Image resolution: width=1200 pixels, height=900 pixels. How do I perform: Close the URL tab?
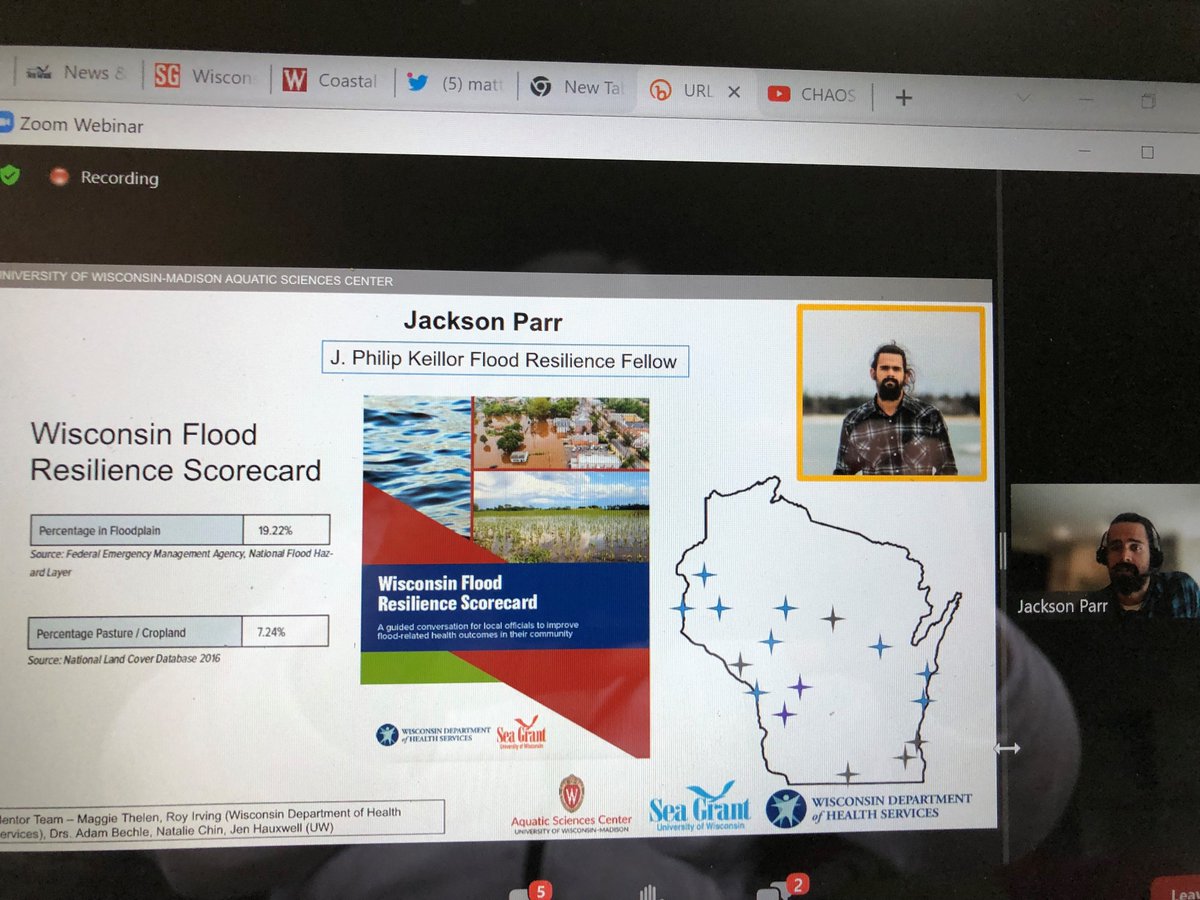tap(733, 92)
